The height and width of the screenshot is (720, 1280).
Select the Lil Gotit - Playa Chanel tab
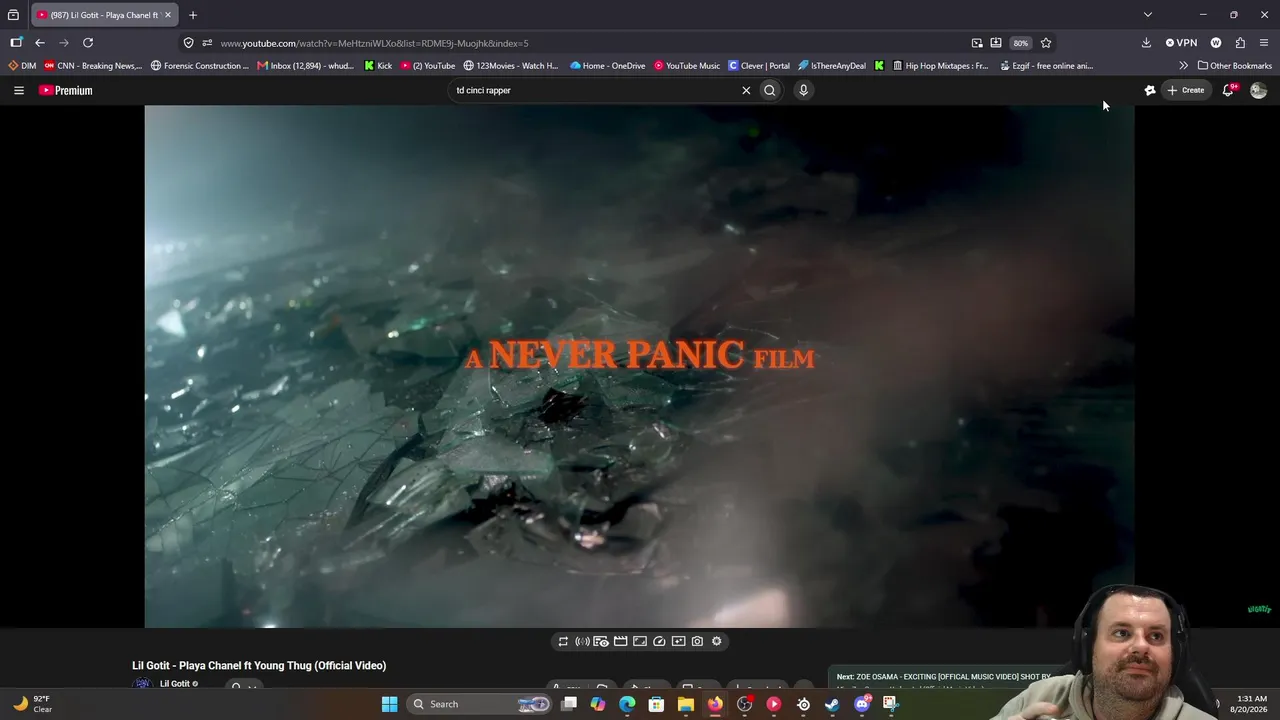point(105,15)
